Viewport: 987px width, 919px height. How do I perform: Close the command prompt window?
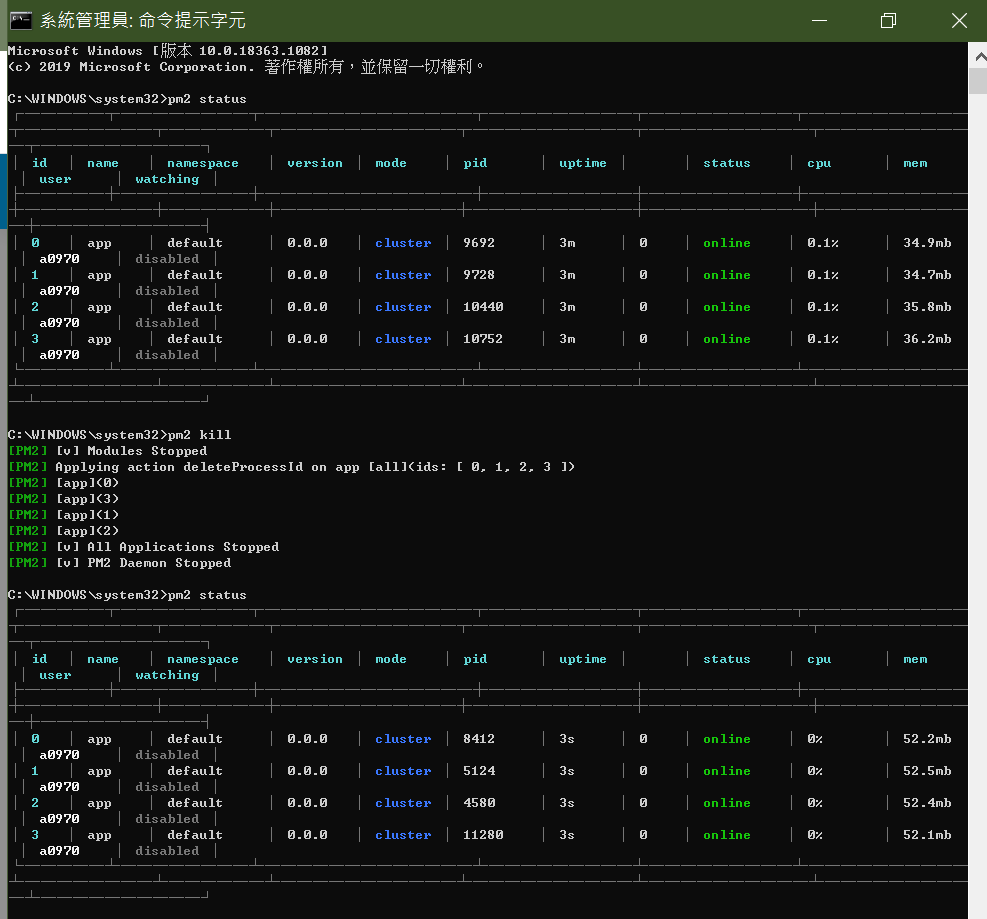pos(959,21)
